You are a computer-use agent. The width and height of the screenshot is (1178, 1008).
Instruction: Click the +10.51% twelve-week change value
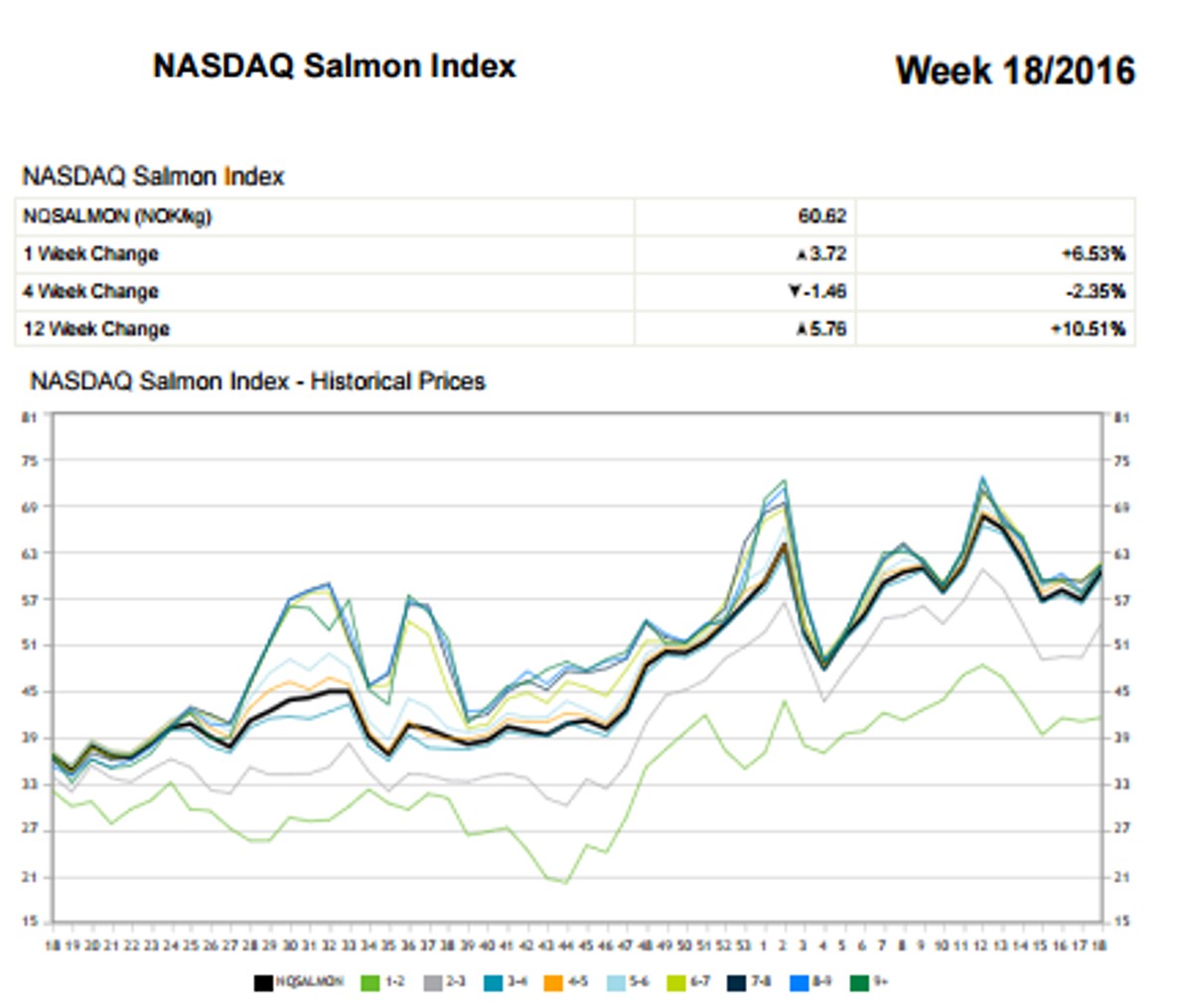[x=1089, y=330]
